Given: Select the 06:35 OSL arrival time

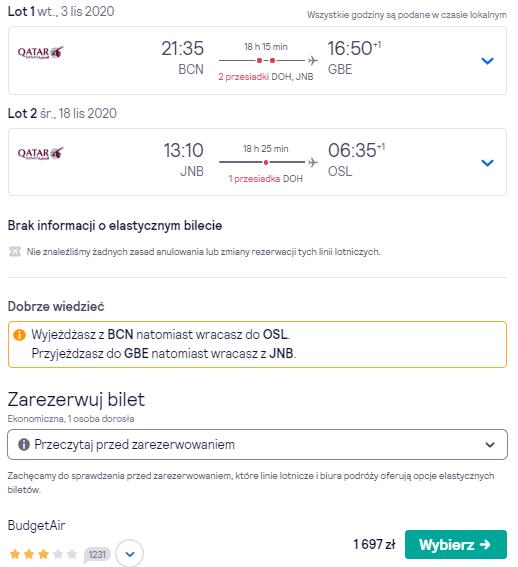Looking at the screenshot, I should point(352,150).
